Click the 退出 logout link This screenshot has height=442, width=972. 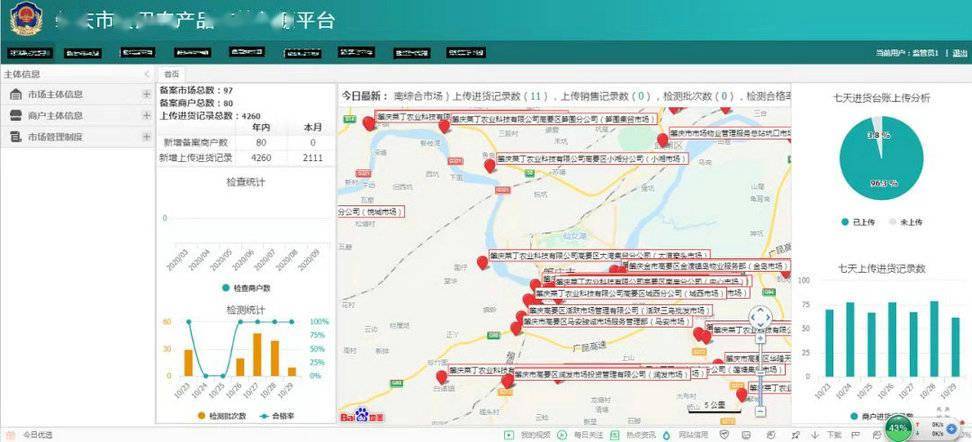959,53
